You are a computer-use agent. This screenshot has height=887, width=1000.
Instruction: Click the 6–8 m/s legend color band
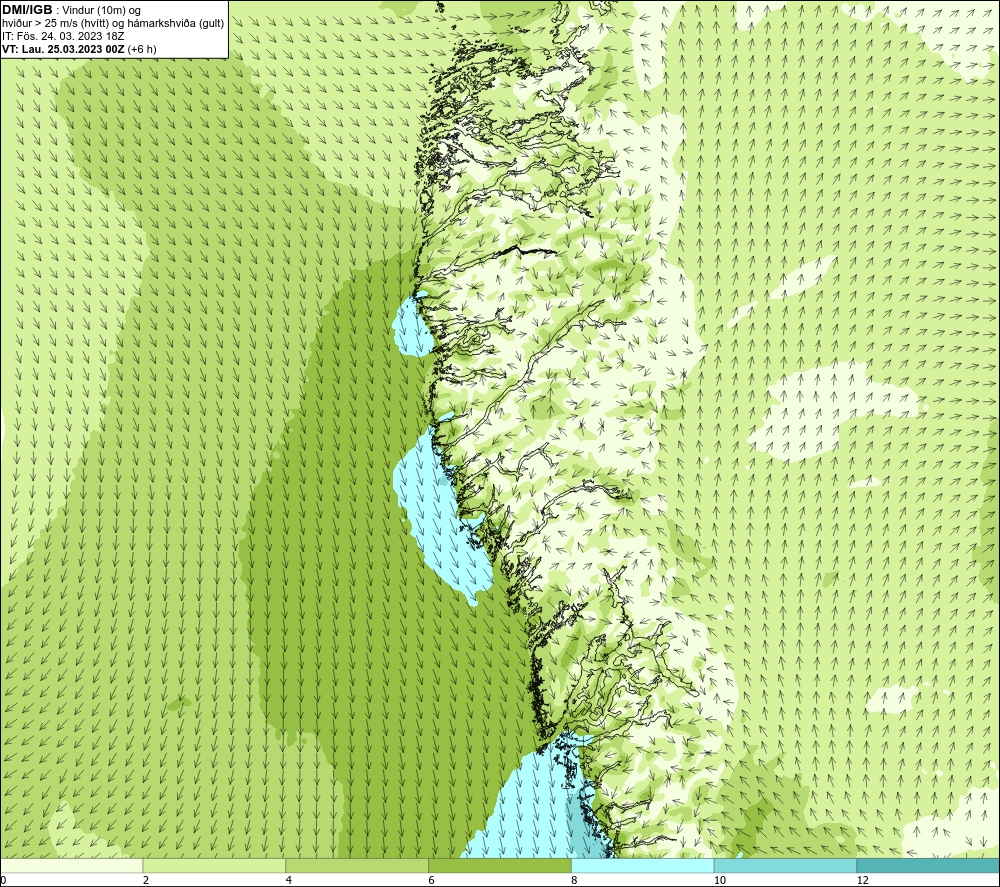(x=499, y=865)
